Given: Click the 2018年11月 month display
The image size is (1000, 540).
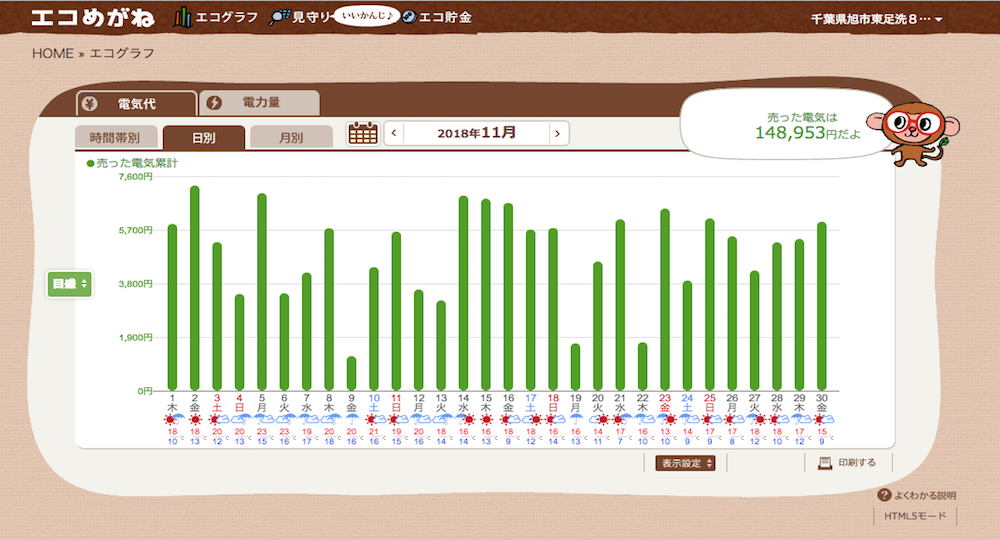Looking at the screenshot, I should 476,133.
